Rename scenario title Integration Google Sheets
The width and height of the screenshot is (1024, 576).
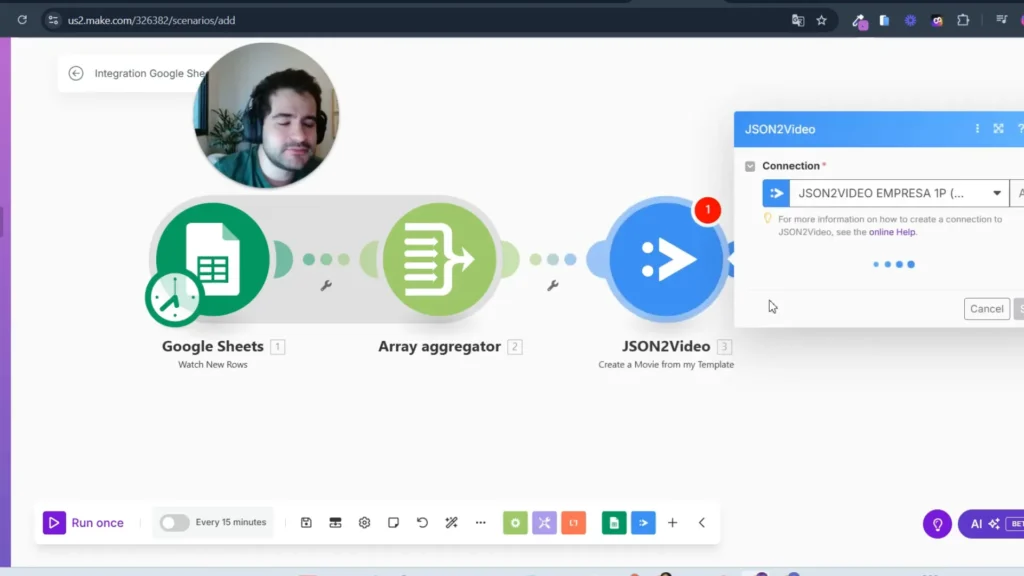tap(150, 73)
